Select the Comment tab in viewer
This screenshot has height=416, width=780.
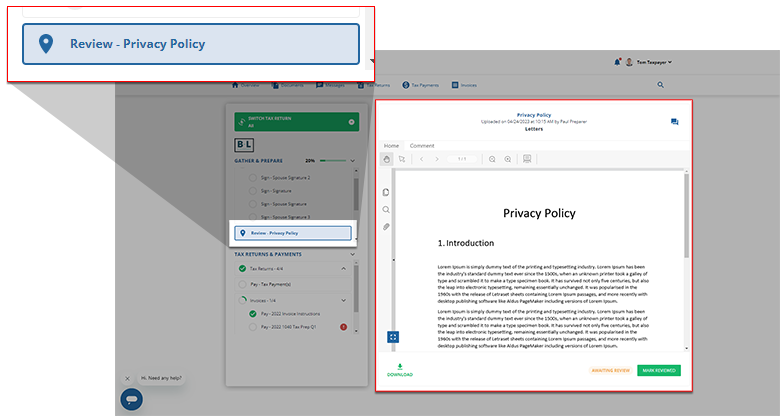[422, 146]
